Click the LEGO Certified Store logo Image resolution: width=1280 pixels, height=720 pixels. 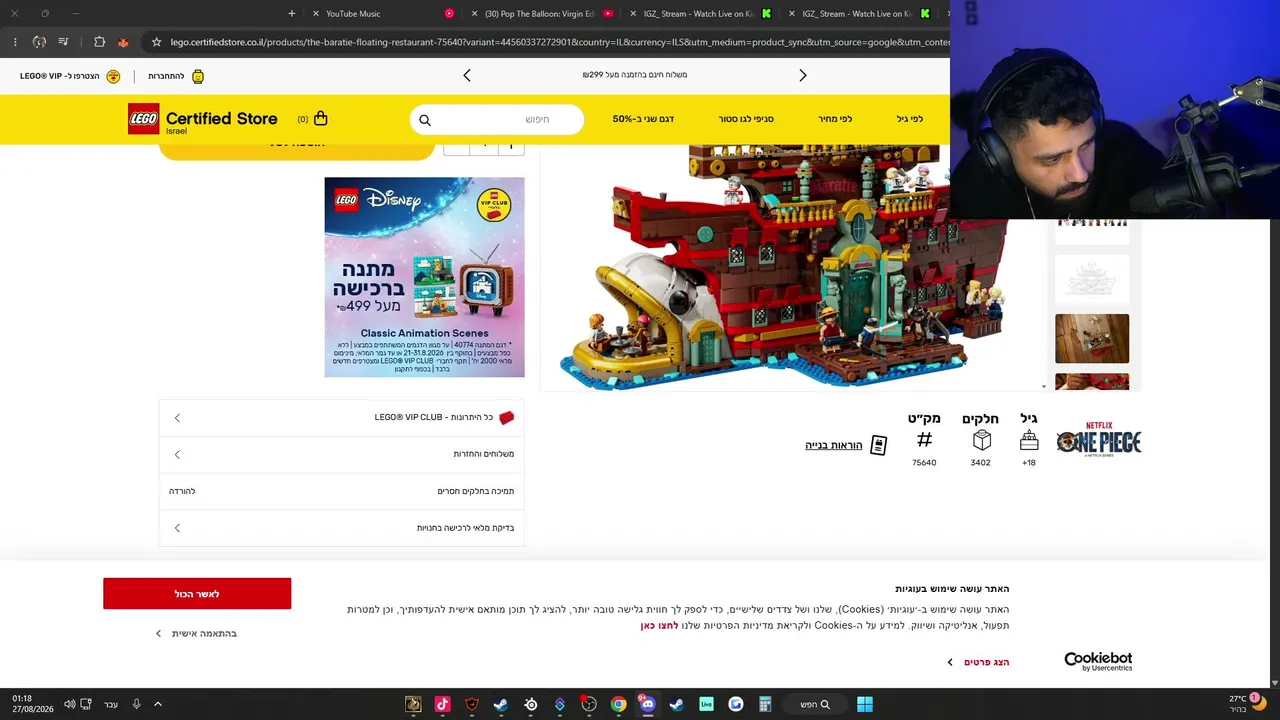(203, 120)
